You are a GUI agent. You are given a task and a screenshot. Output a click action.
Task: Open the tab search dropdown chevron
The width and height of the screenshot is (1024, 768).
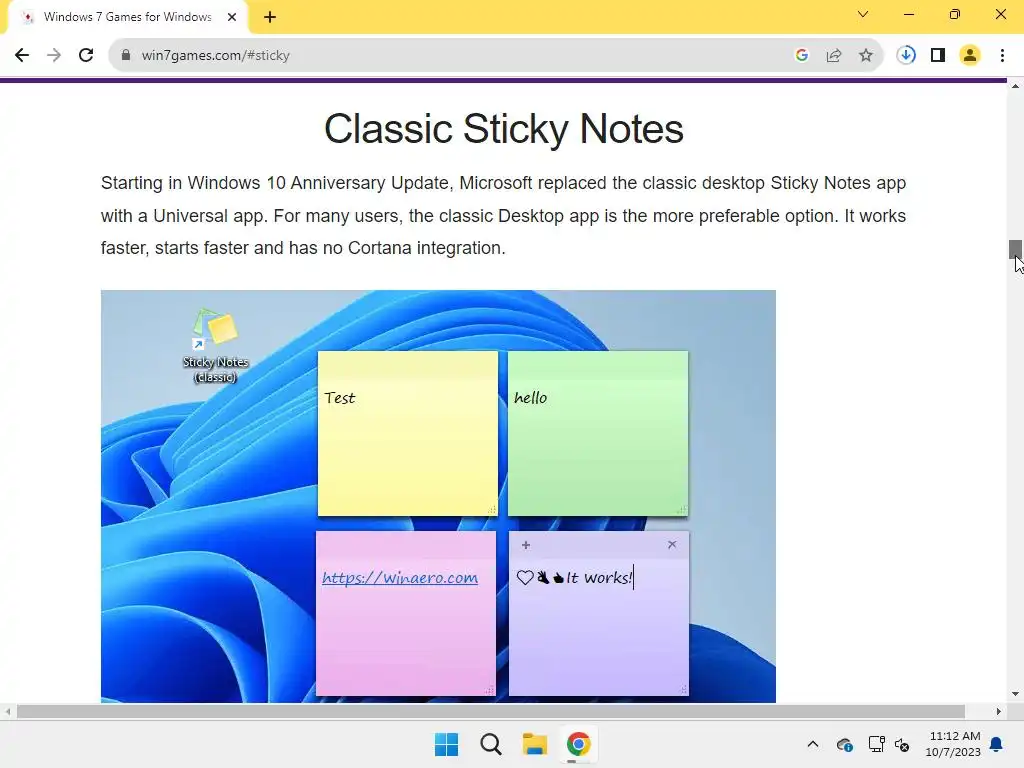point(863,14)
